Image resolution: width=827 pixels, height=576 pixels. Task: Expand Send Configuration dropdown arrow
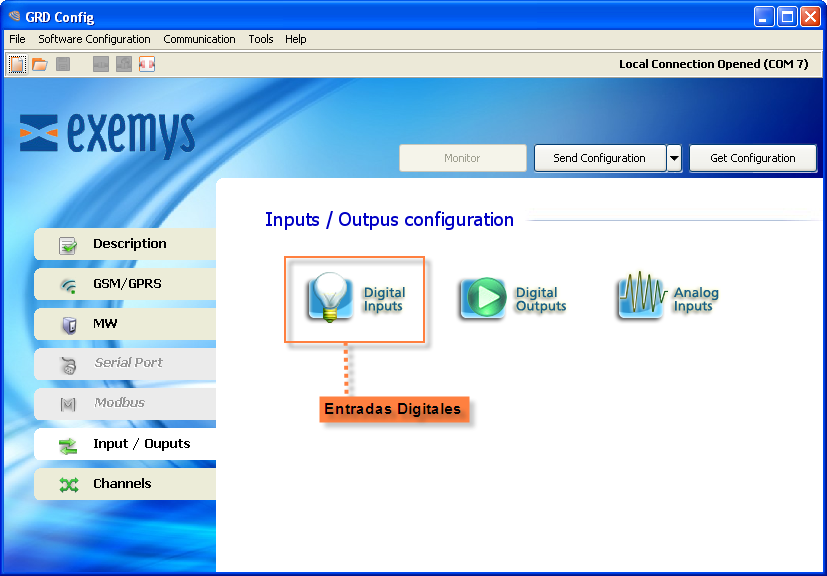[x=674, y=158]
